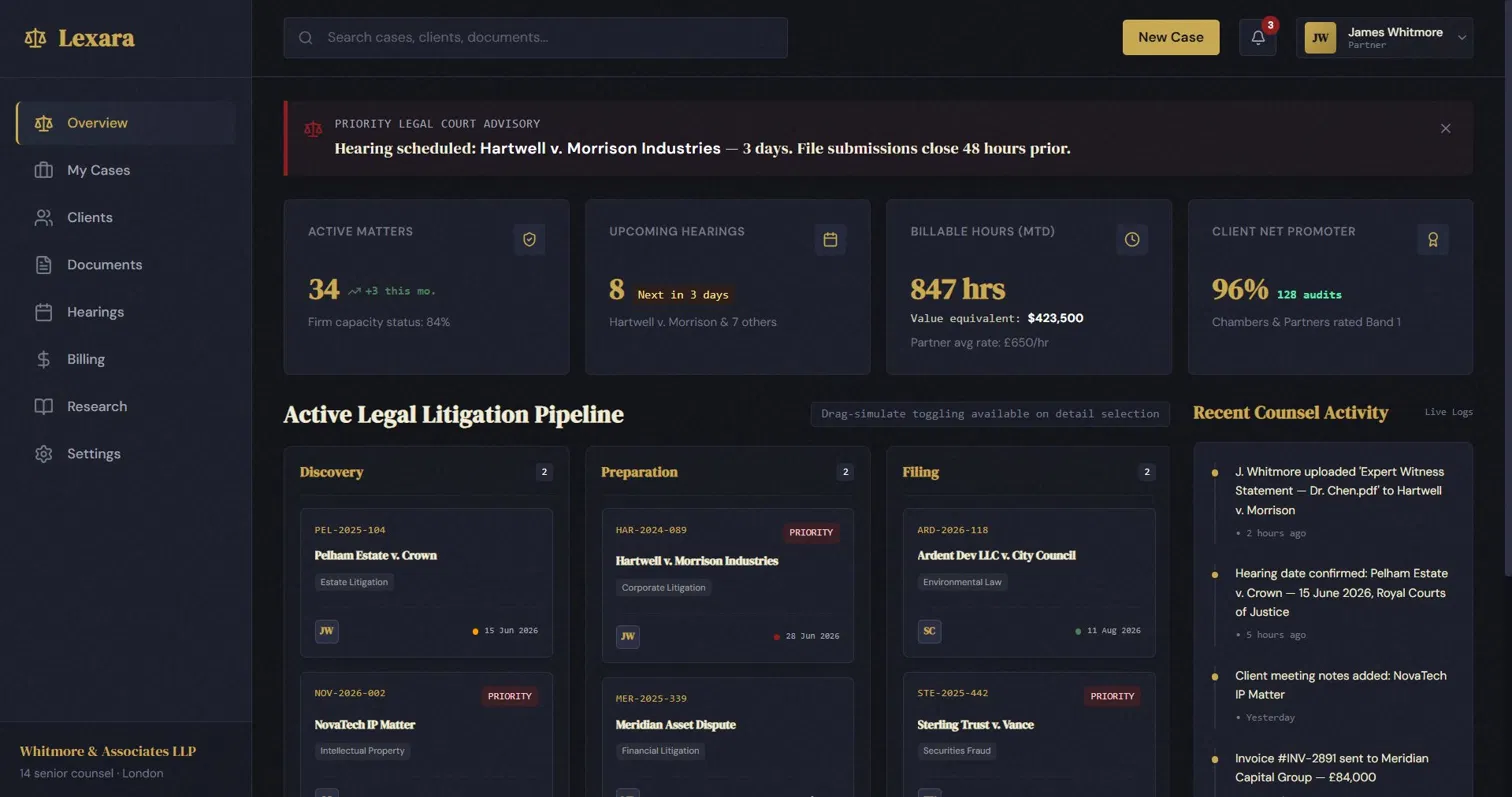Go to the Billing section
Image resolution: width=1512 pixels, height=797 pixels.
tap(126, 359)
